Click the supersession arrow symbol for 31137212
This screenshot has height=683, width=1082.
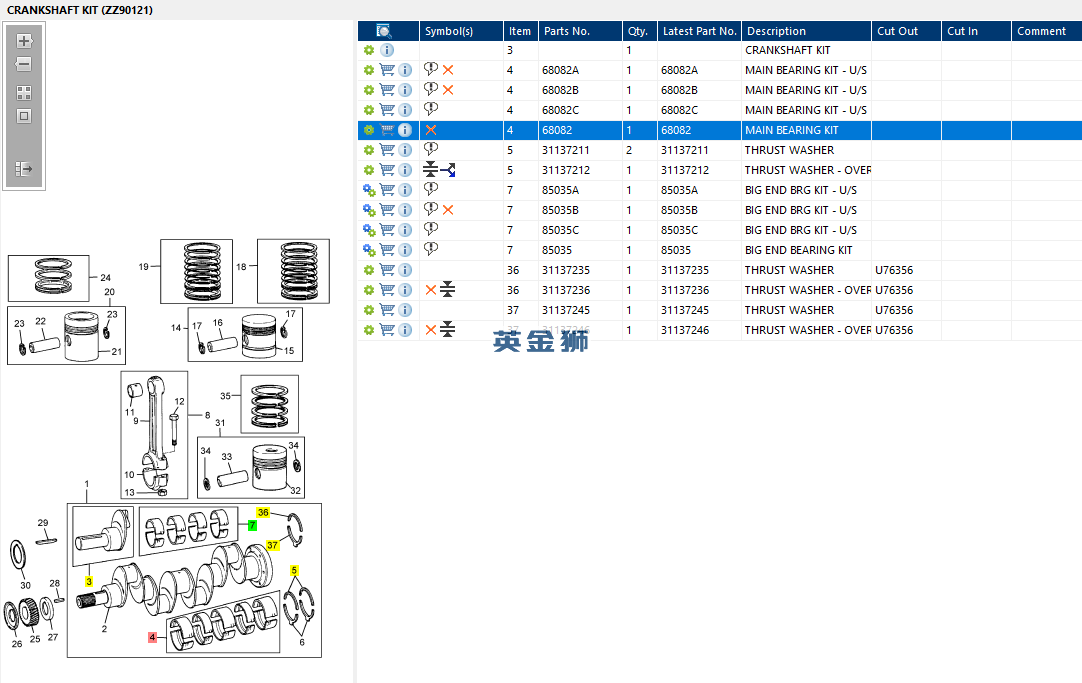449,170
